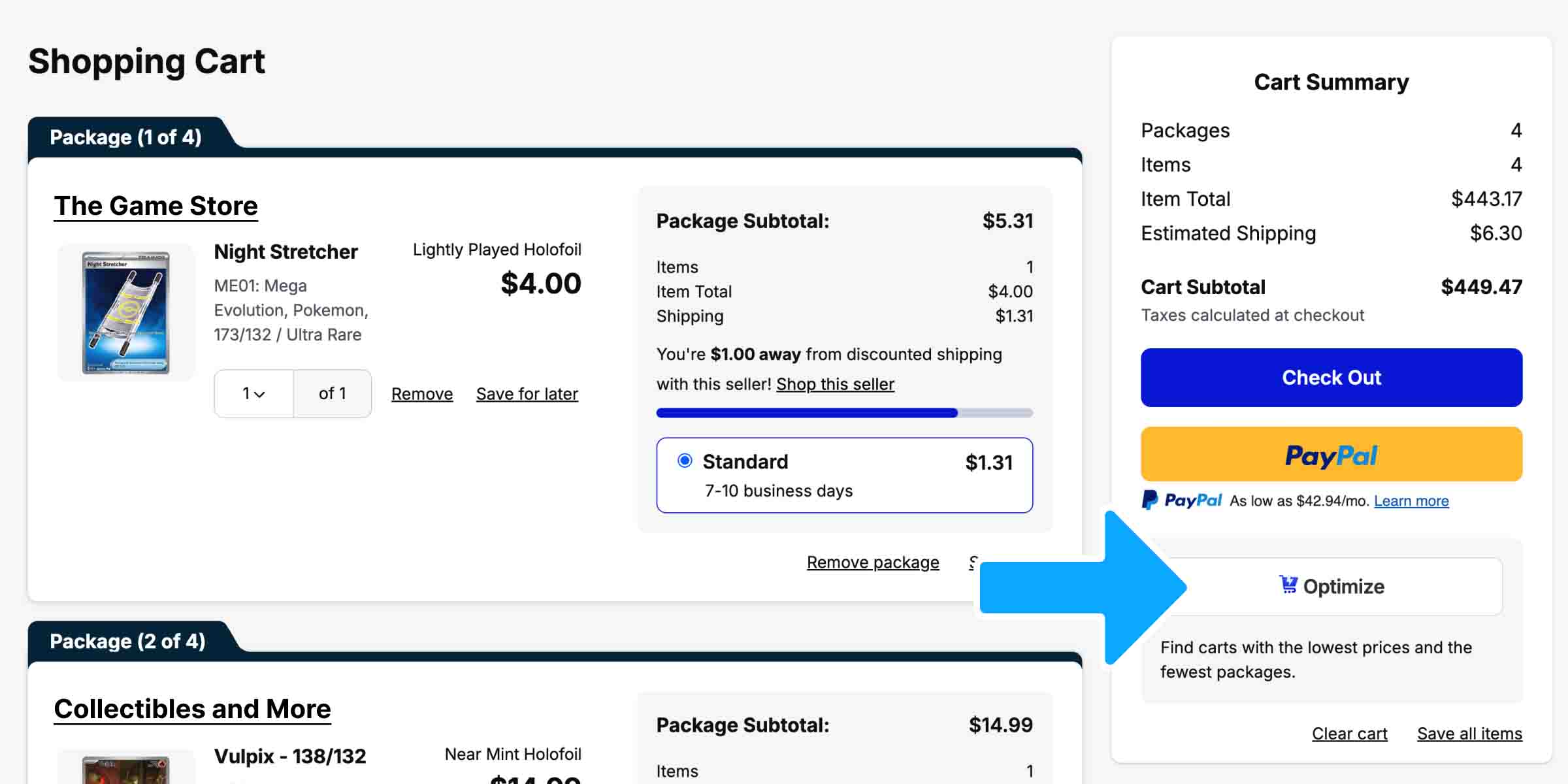
Task: Click Save all items link
Action: click(x=1469, y=734)
